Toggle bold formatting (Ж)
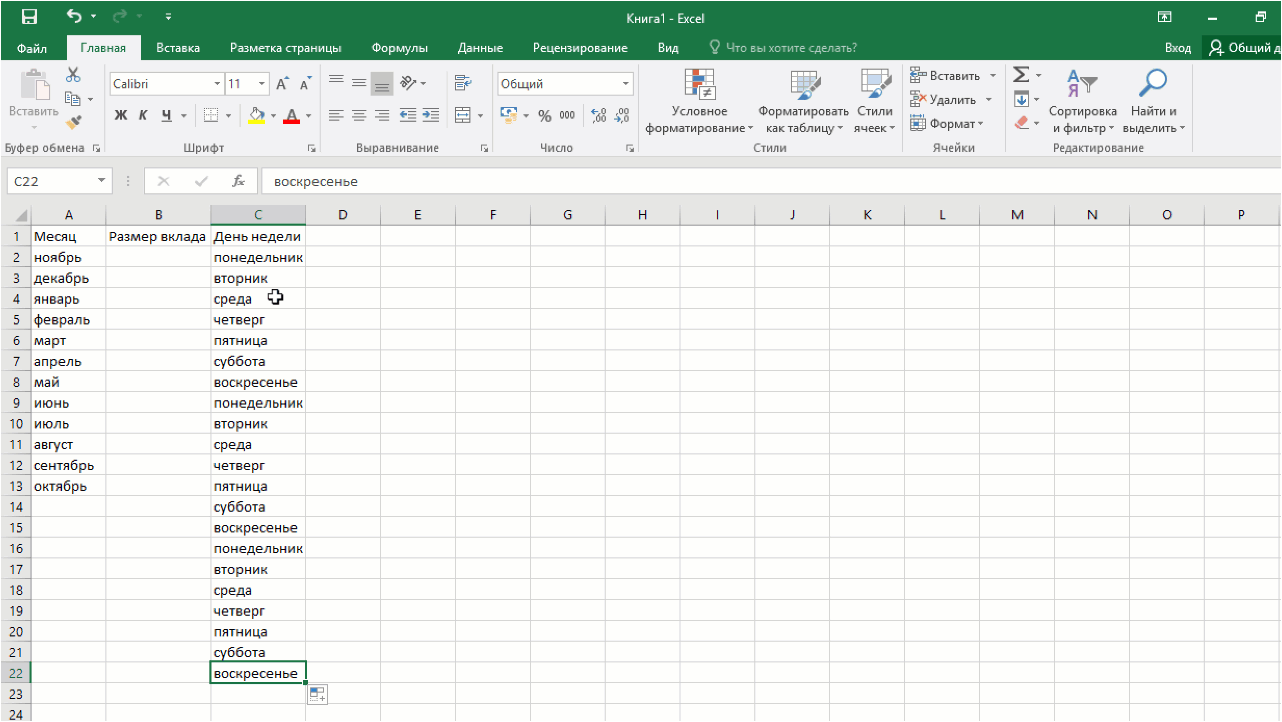The width and height of the screenshot is (1282, 722). [121, 115]
